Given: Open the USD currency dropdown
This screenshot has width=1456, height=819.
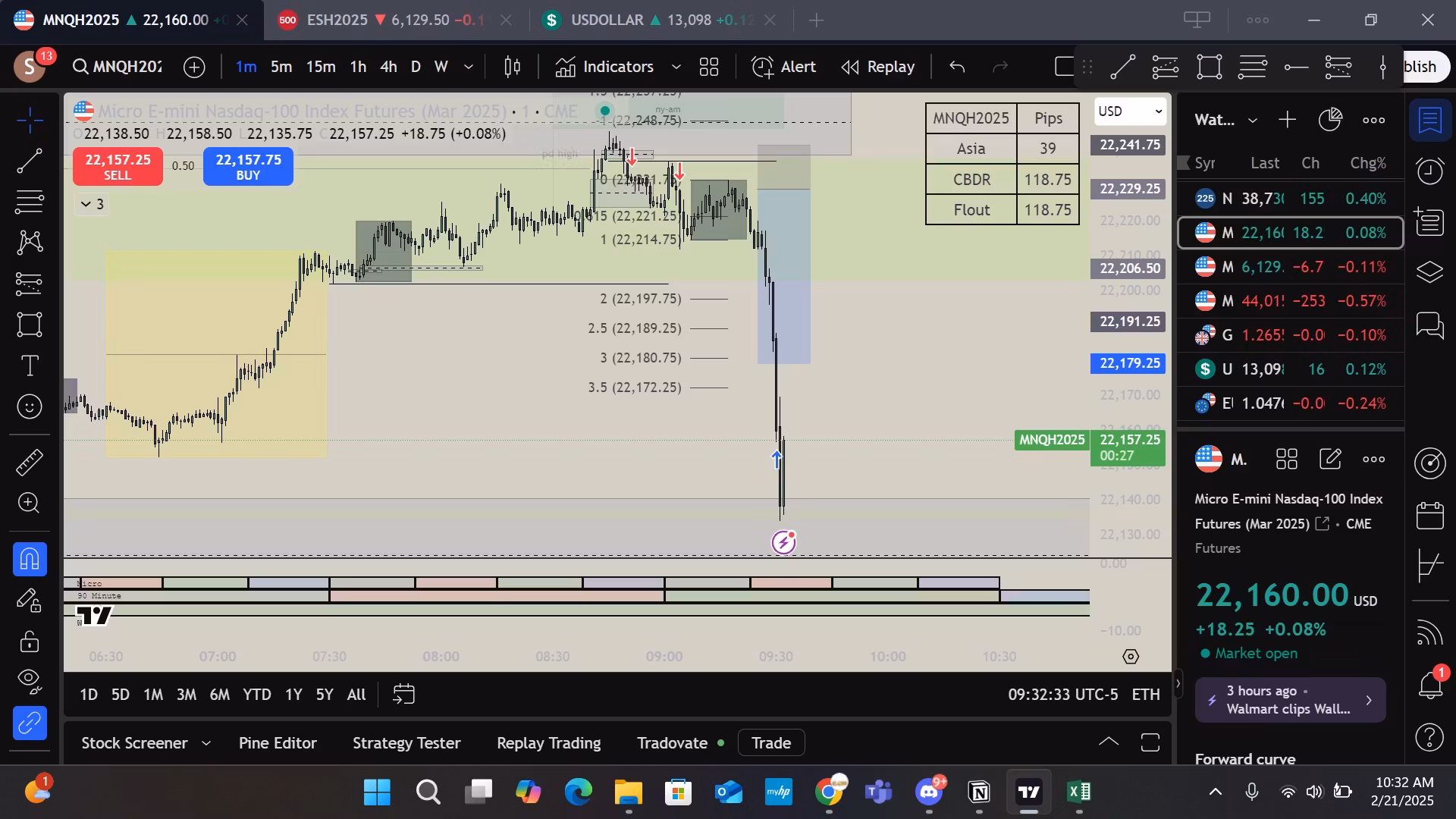Looking at the screenshot, I should (1130, 111).
